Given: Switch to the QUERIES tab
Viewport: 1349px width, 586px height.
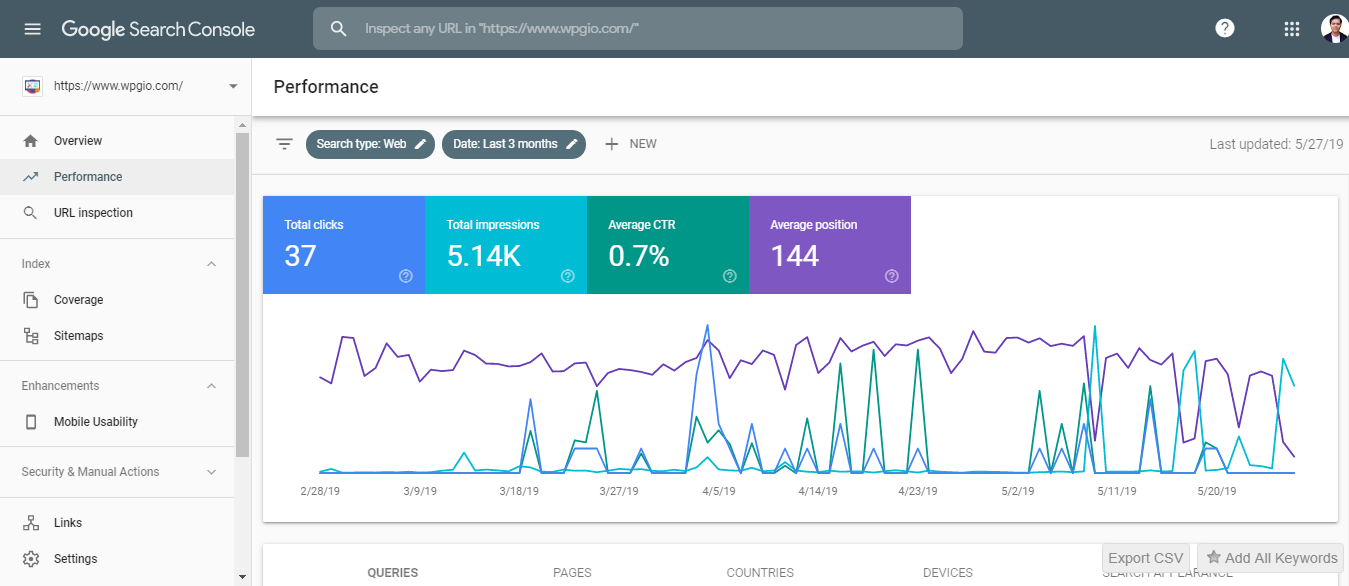Looking at the screenshot, I should 393,573.
